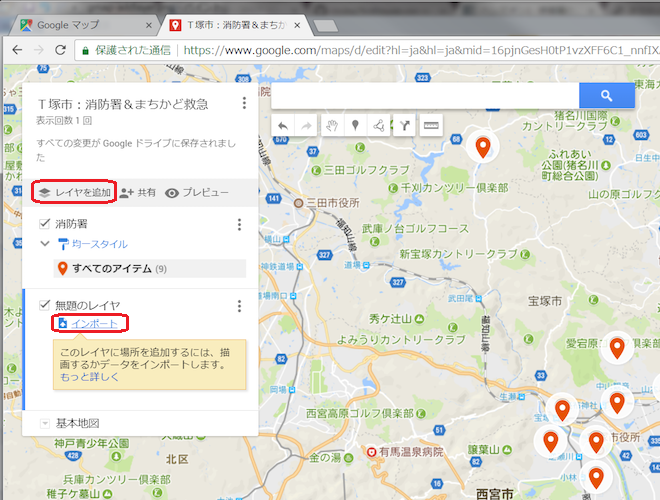Select the ruler measure distance tool
This screenshot has width=660, height=500.
click(431, 125)
